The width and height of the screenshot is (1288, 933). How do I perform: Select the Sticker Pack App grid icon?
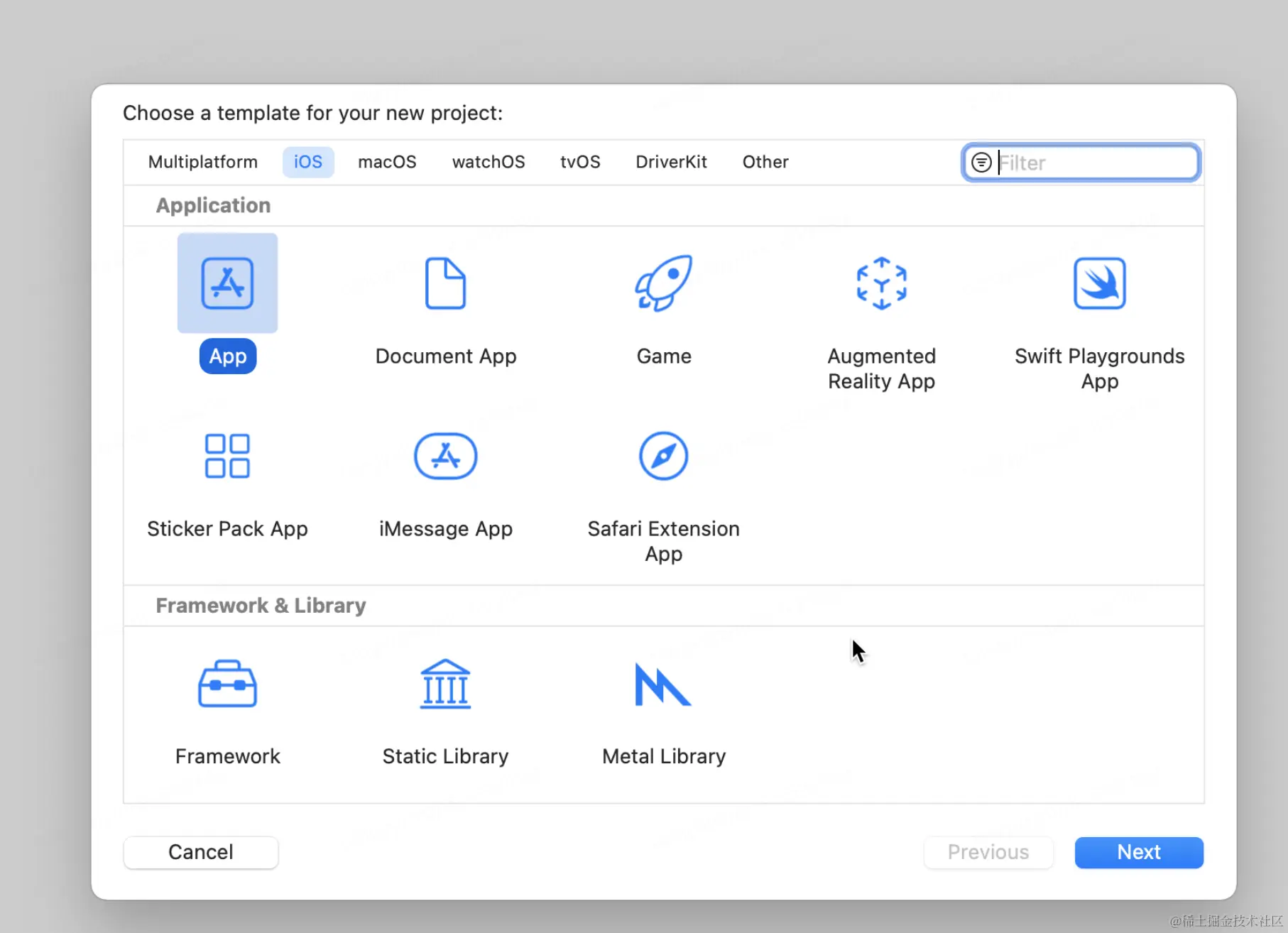click(x=227, y=456)
